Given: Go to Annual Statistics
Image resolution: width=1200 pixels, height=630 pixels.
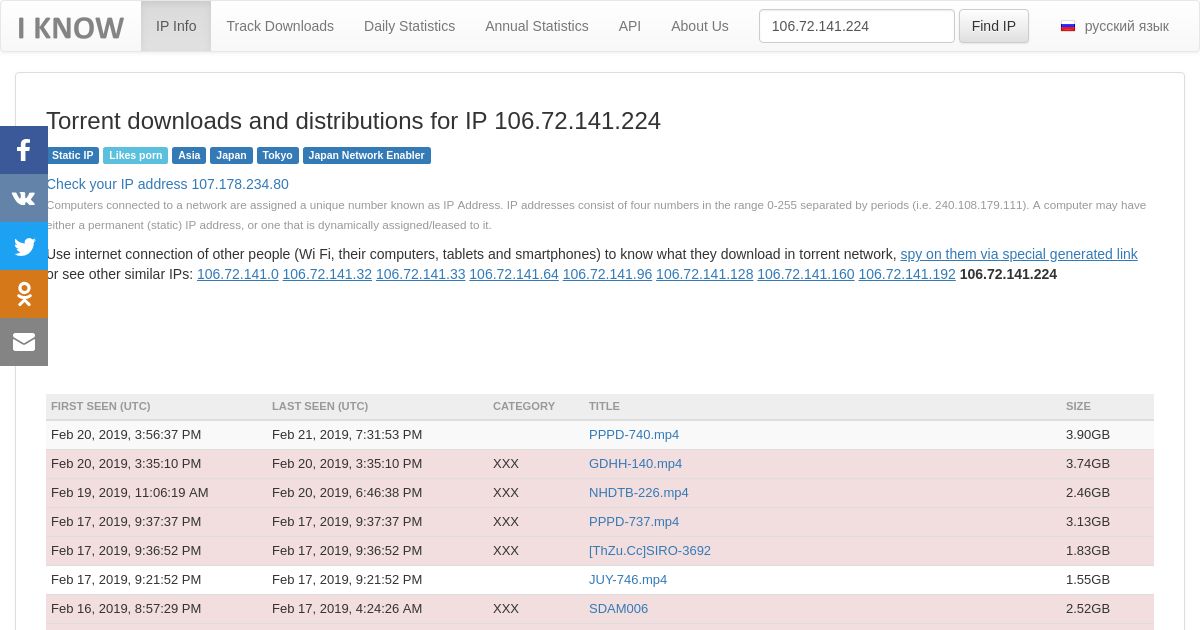Looking at the screenshot, I should [x=536, y=26].
